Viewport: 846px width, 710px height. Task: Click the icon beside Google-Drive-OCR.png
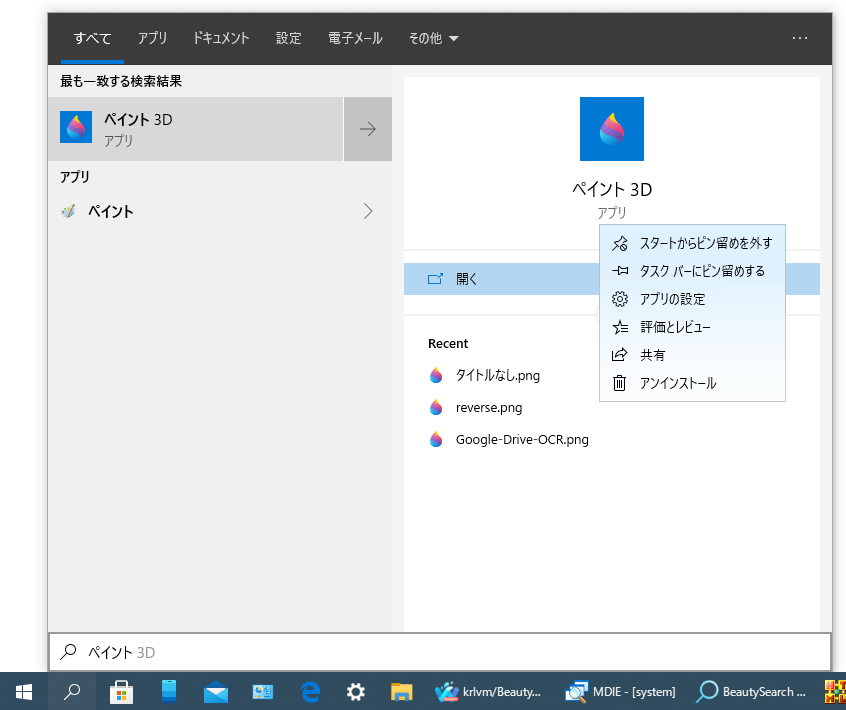tap(436, 440)
